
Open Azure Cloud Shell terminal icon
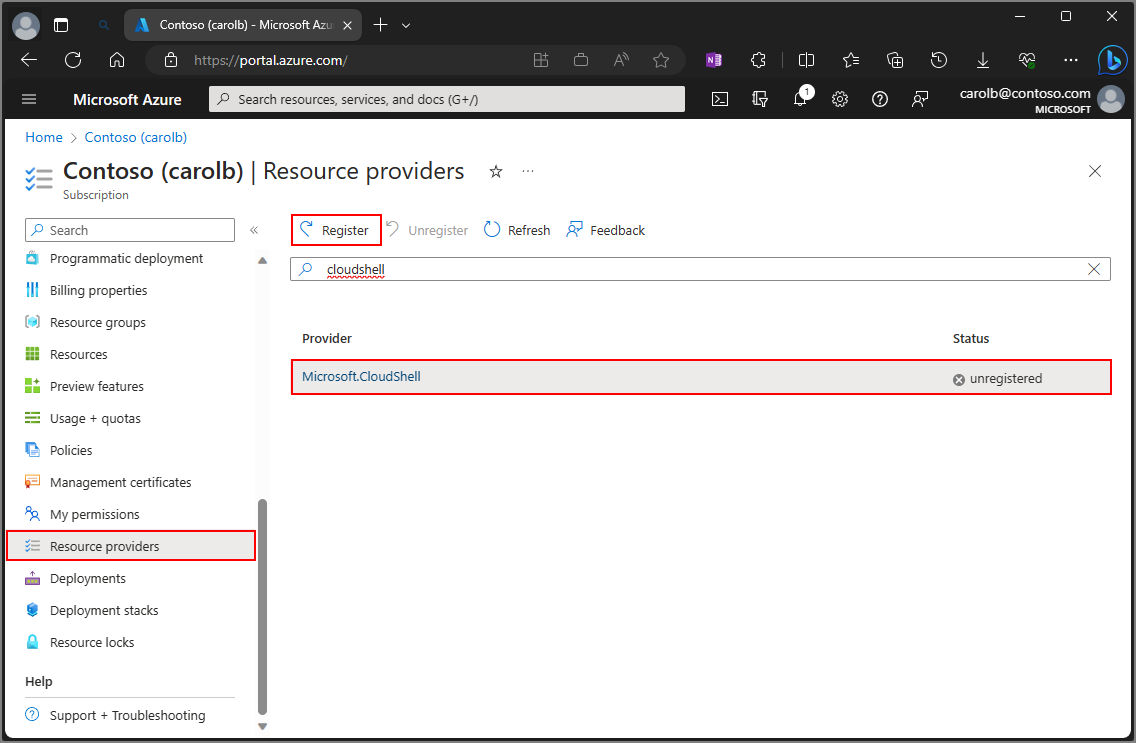click(x=719, y=99)
